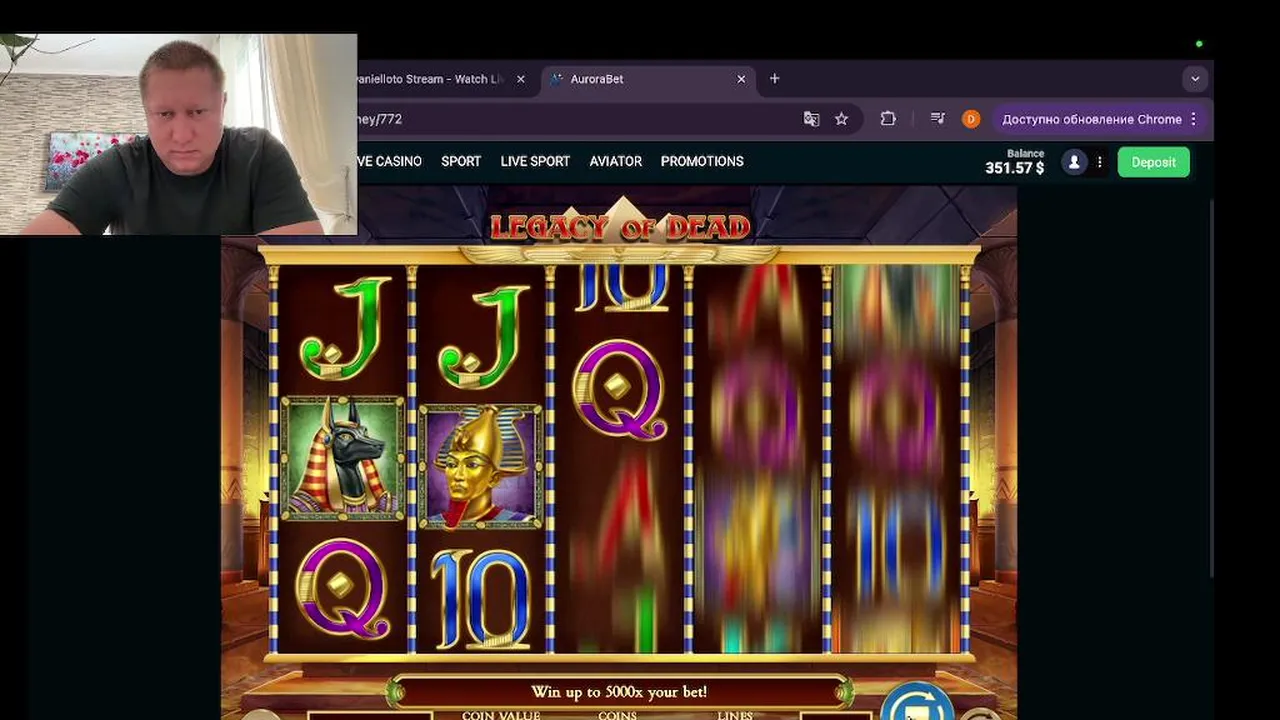Bookmark this page with the star icon
This screenshot has width=1280, height=720.
point(841,119)
